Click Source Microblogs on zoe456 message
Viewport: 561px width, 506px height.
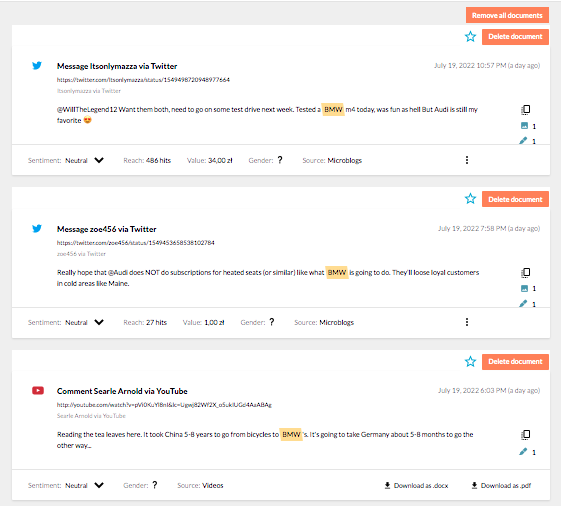tap(324, 322)
